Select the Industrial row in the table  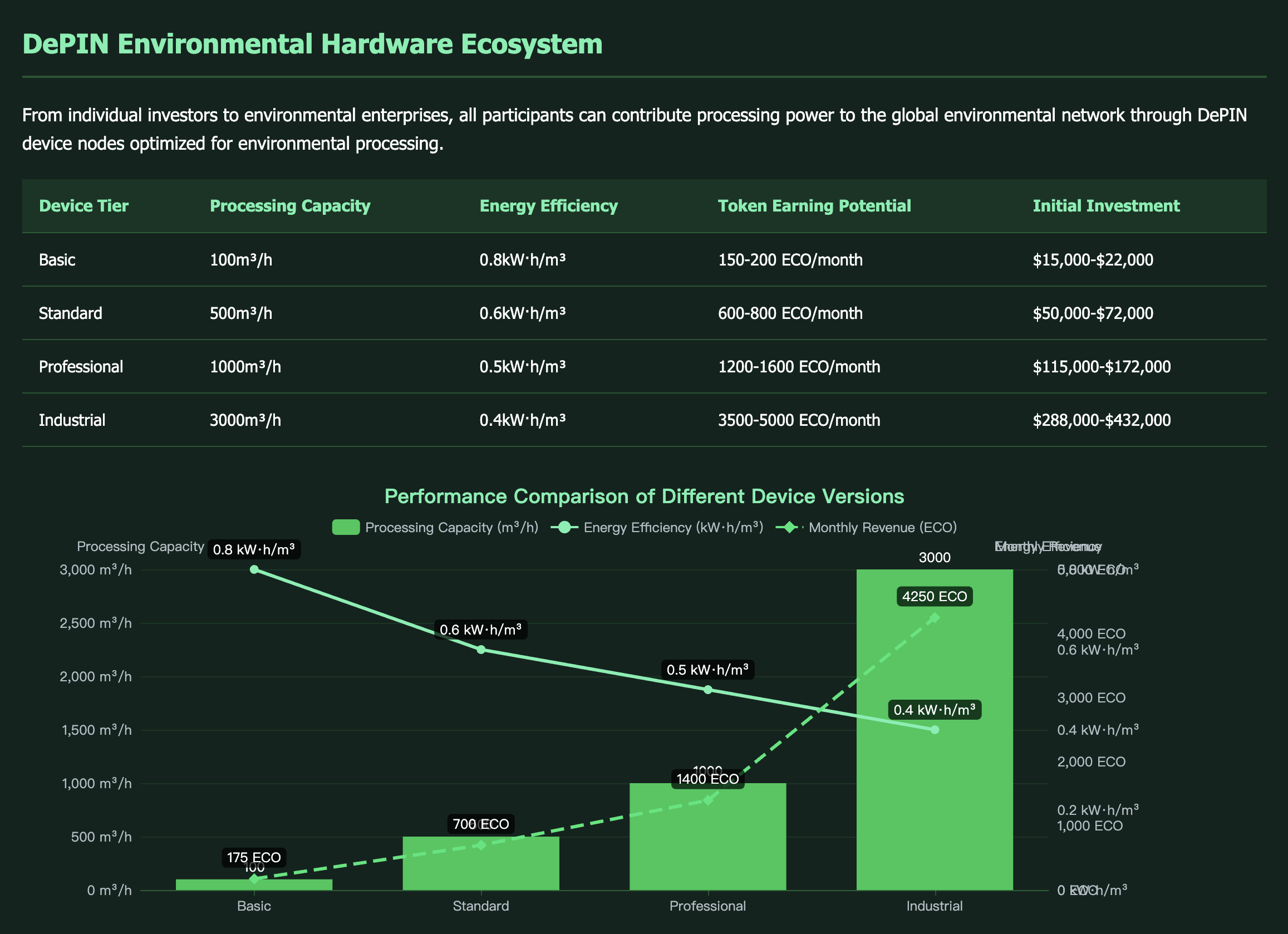72,420
